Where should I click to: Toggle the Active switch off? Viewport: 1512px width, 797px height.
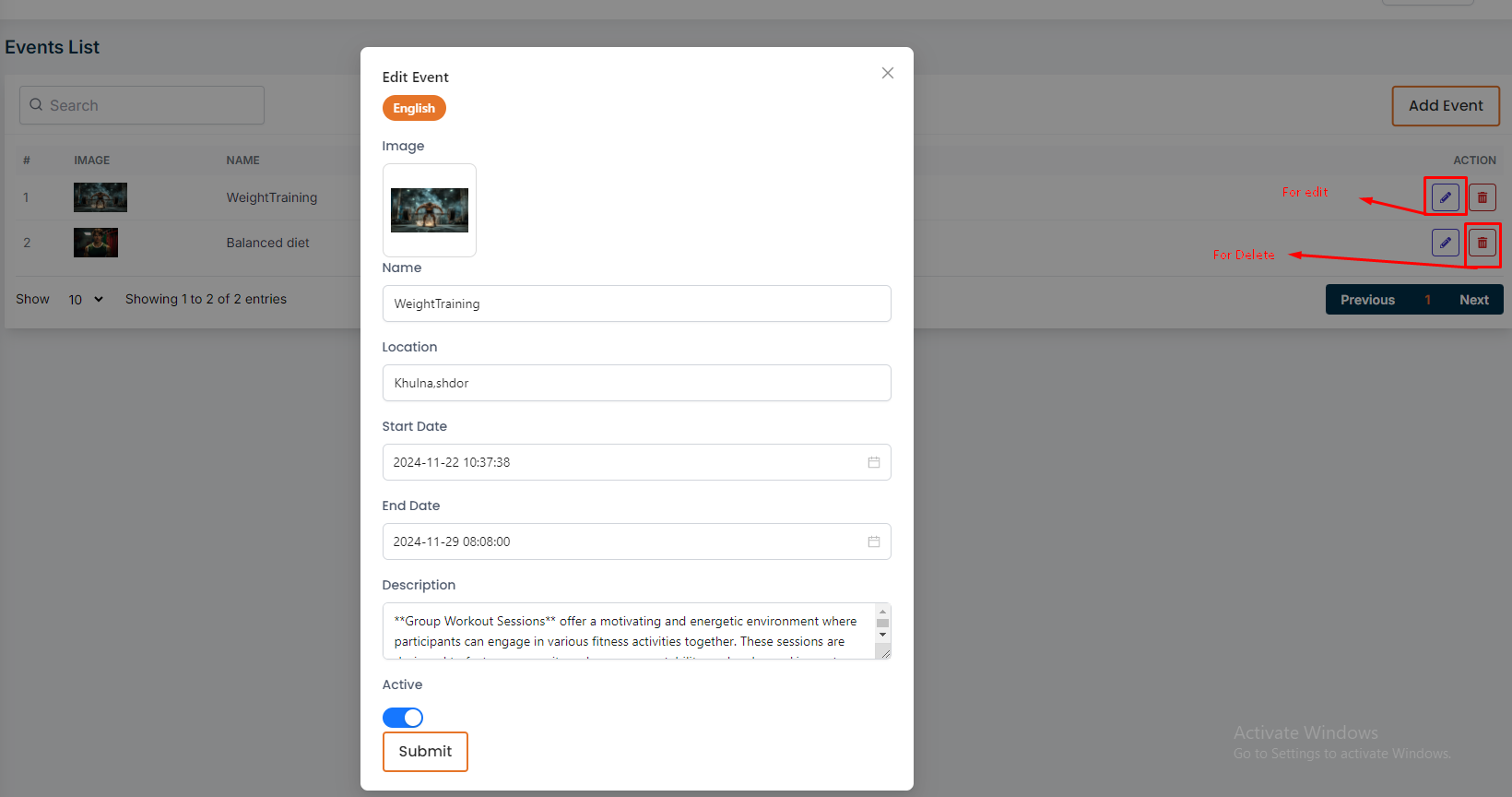coord(403,718)
